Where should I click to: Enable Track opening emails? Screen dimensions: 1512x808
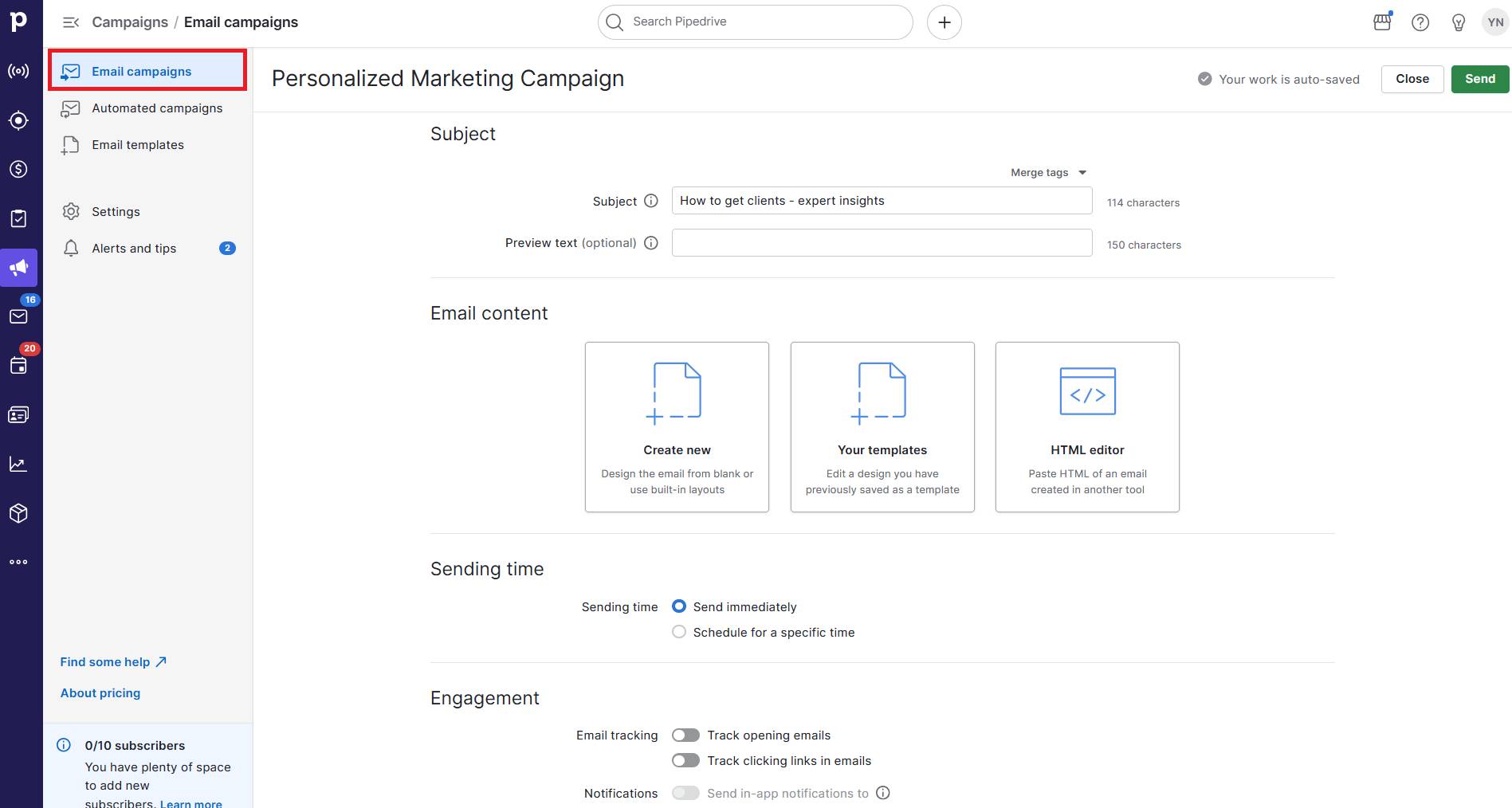point(685,735)
